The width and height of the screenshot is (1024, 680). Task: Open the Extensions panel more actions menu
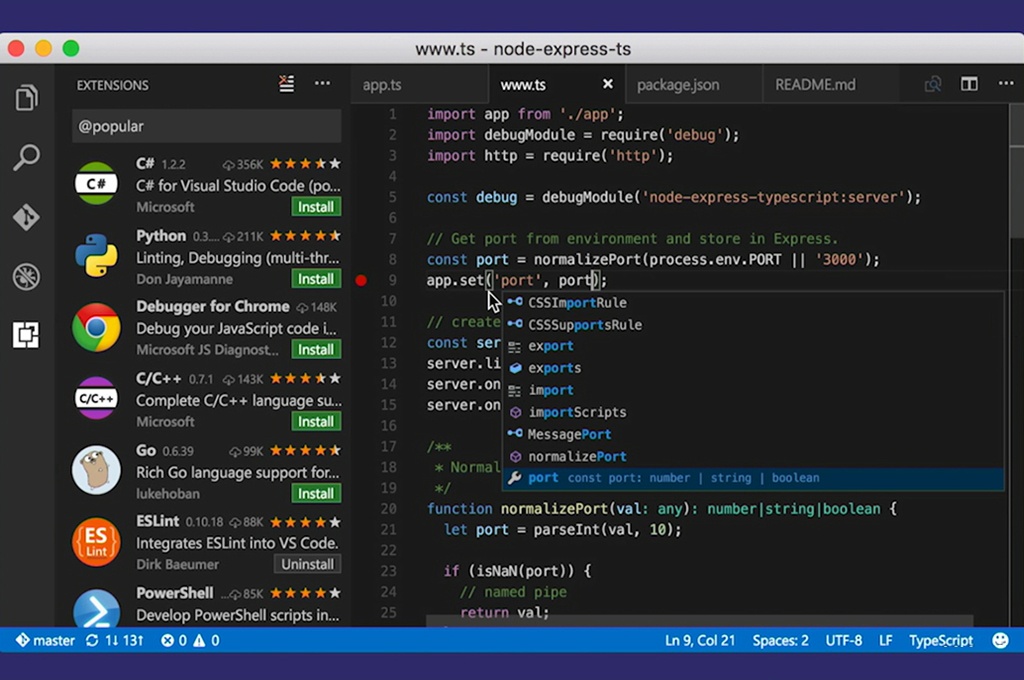[322, 84]
